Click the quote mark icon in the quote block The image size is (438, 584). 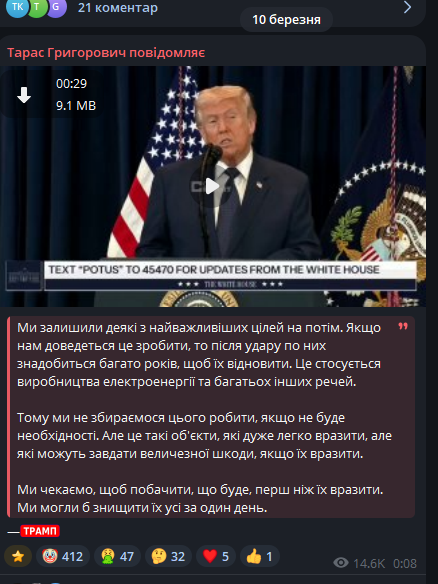(403, 326)
